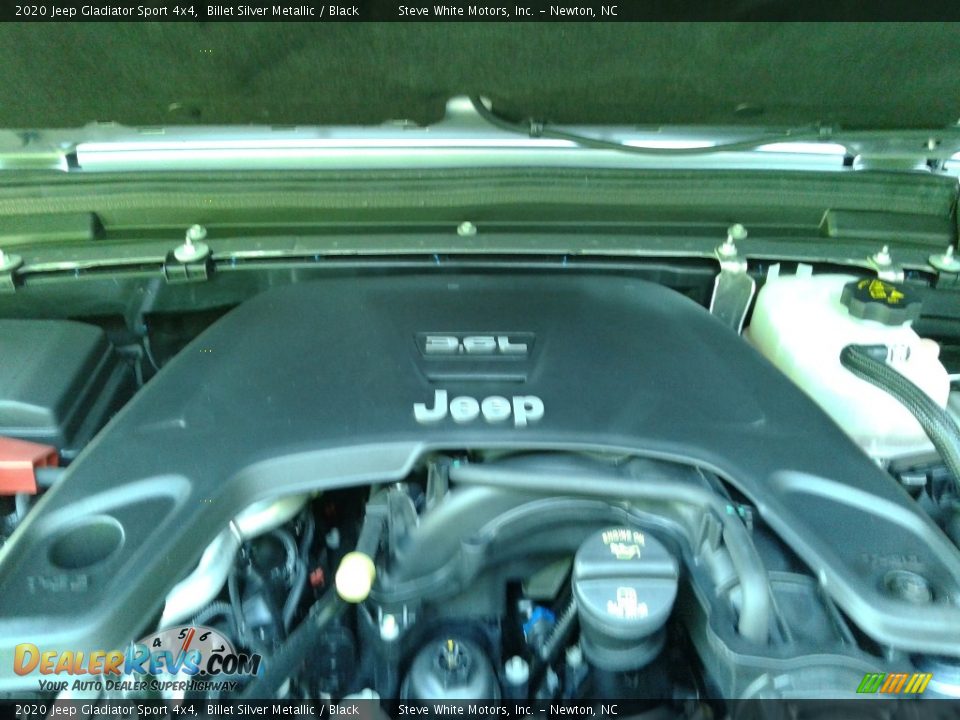Image resolution: width=960 pixels, height=720 pixels.
Task: Select the yellow oil dipstick handle
Action: coord(355,576)
